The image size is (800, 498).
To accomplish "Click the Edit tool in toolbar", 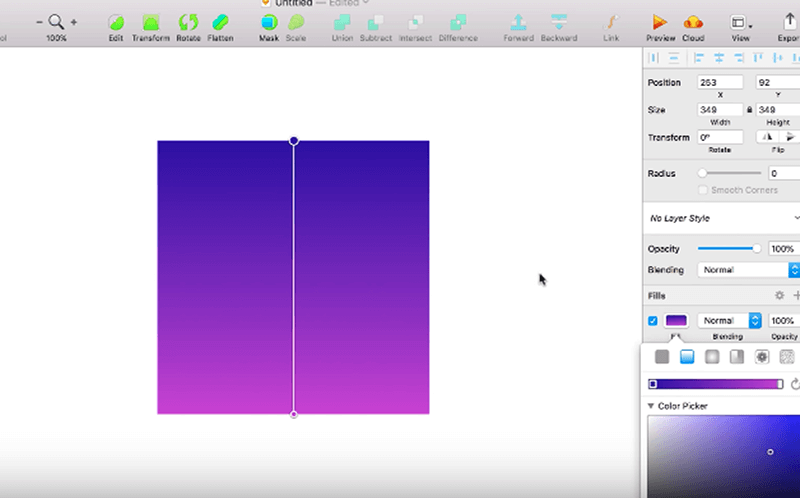I will pyautogui.click(x=117, y=22).
